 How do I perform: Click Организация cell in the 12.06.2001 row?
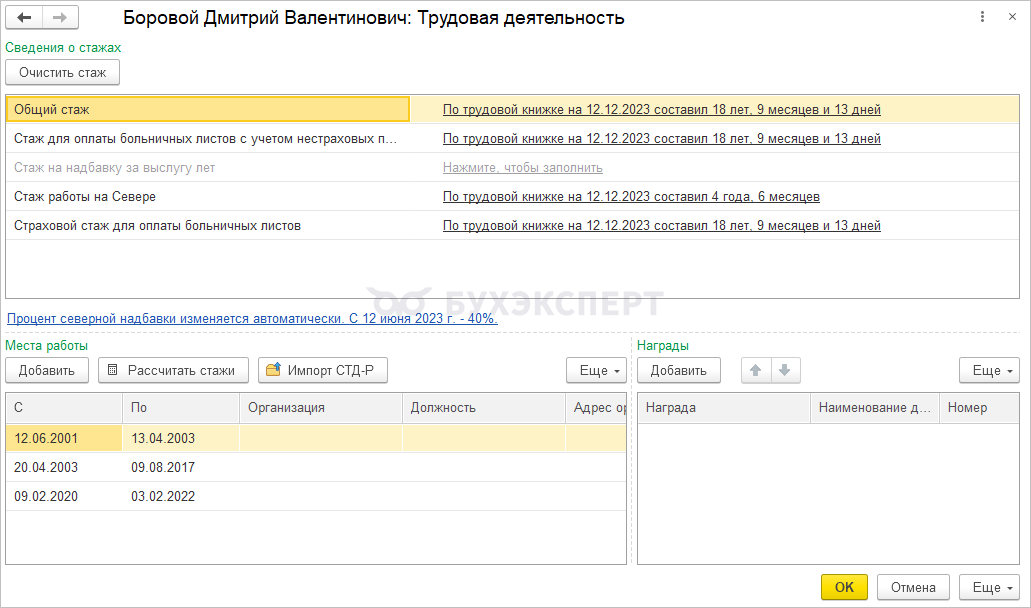click(321, 438)
